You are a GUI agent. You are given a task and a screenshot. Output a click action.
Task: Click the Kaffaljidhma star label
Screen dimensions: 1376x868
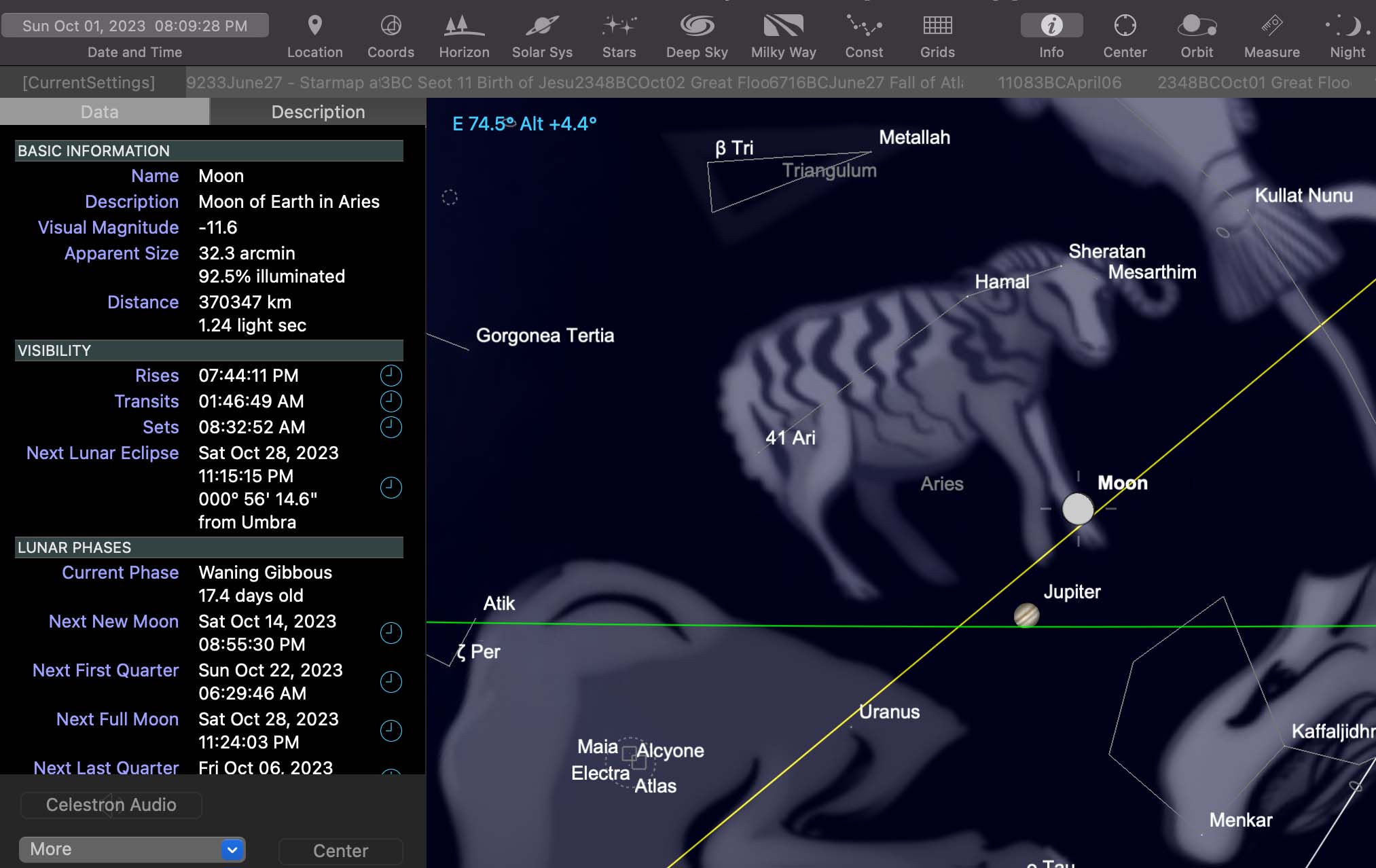(x=1333, y=731)
